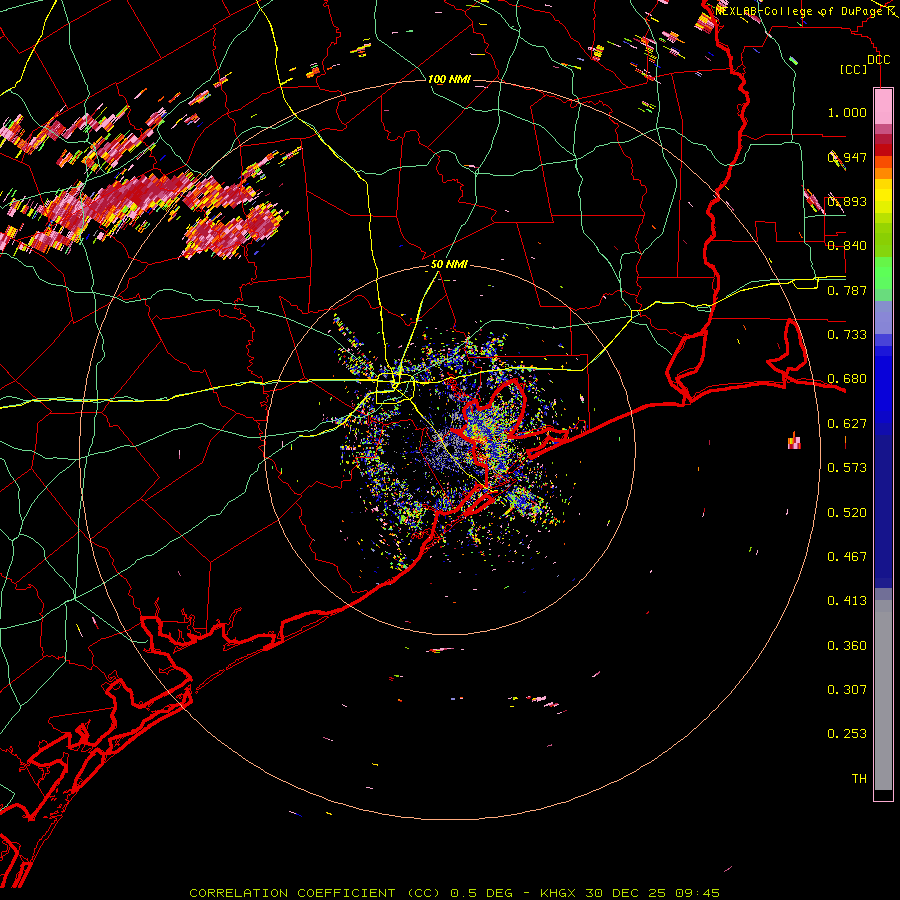Click the 0.840 scale value
Image resolution: width=900 pixels, height=900 pixels.
pyautogui.click(x=847, y=246)
